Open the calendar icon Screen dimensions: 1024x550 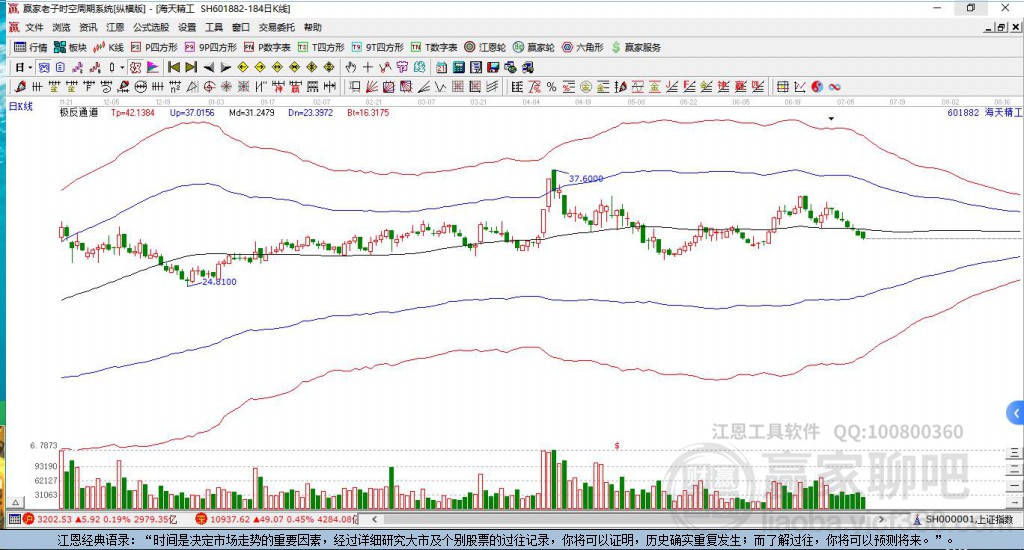click(442, 67)
